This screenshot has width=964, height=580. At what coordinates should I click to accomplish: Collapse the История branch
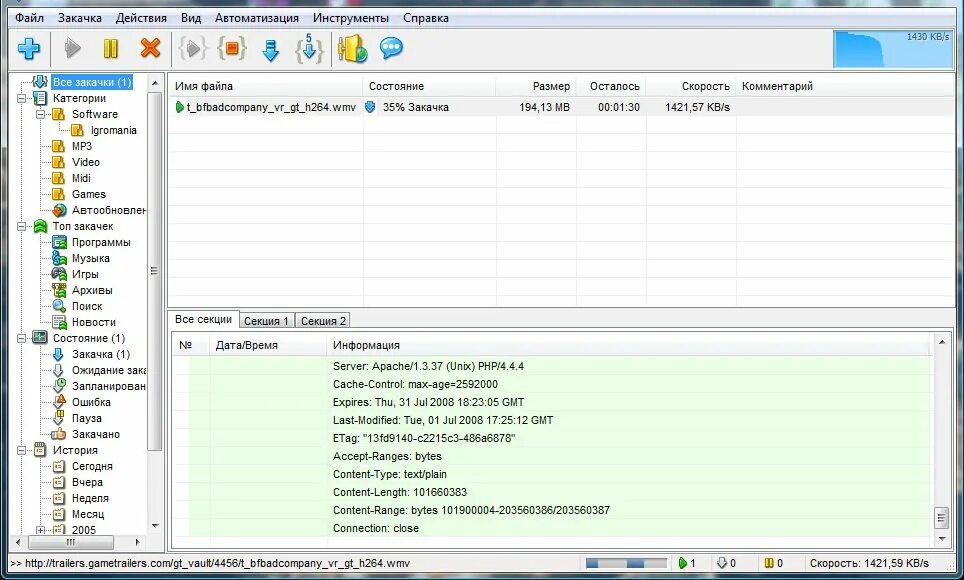pyautogui.click(x=22, y=450)
